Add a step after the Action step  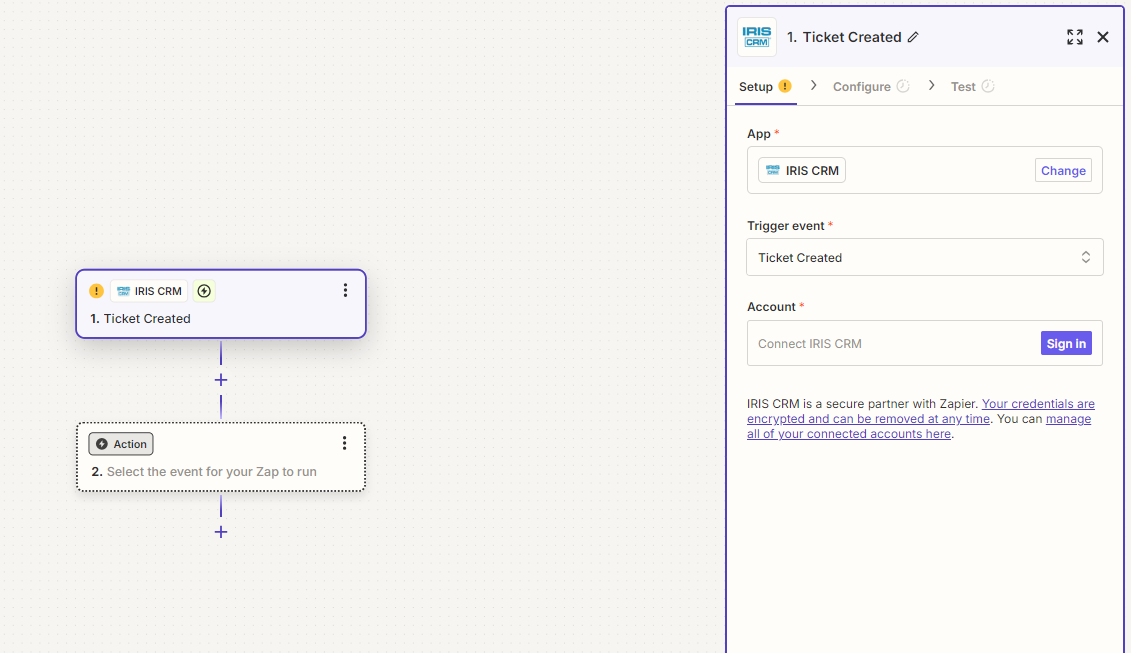221,533
